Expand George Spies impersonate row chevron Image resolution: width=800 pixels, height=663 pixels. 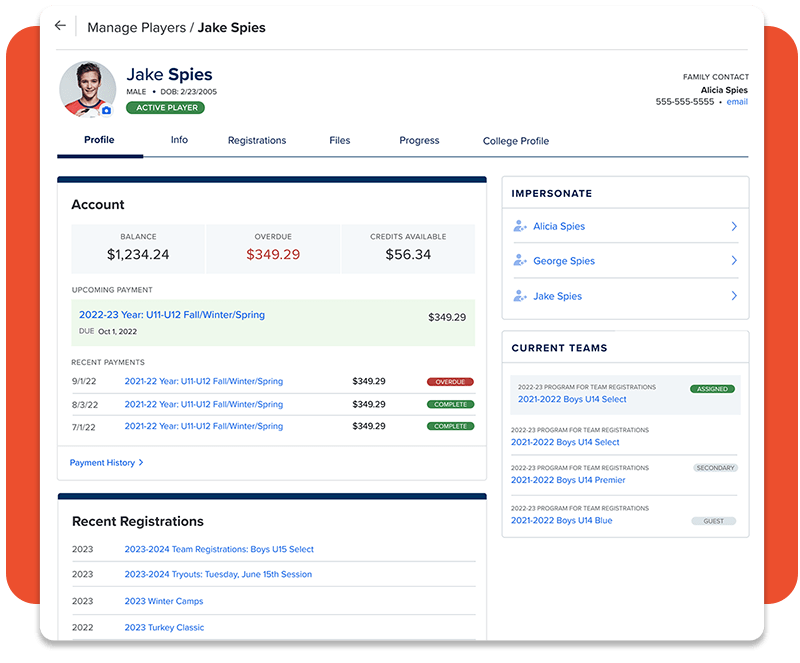[737, 261]
